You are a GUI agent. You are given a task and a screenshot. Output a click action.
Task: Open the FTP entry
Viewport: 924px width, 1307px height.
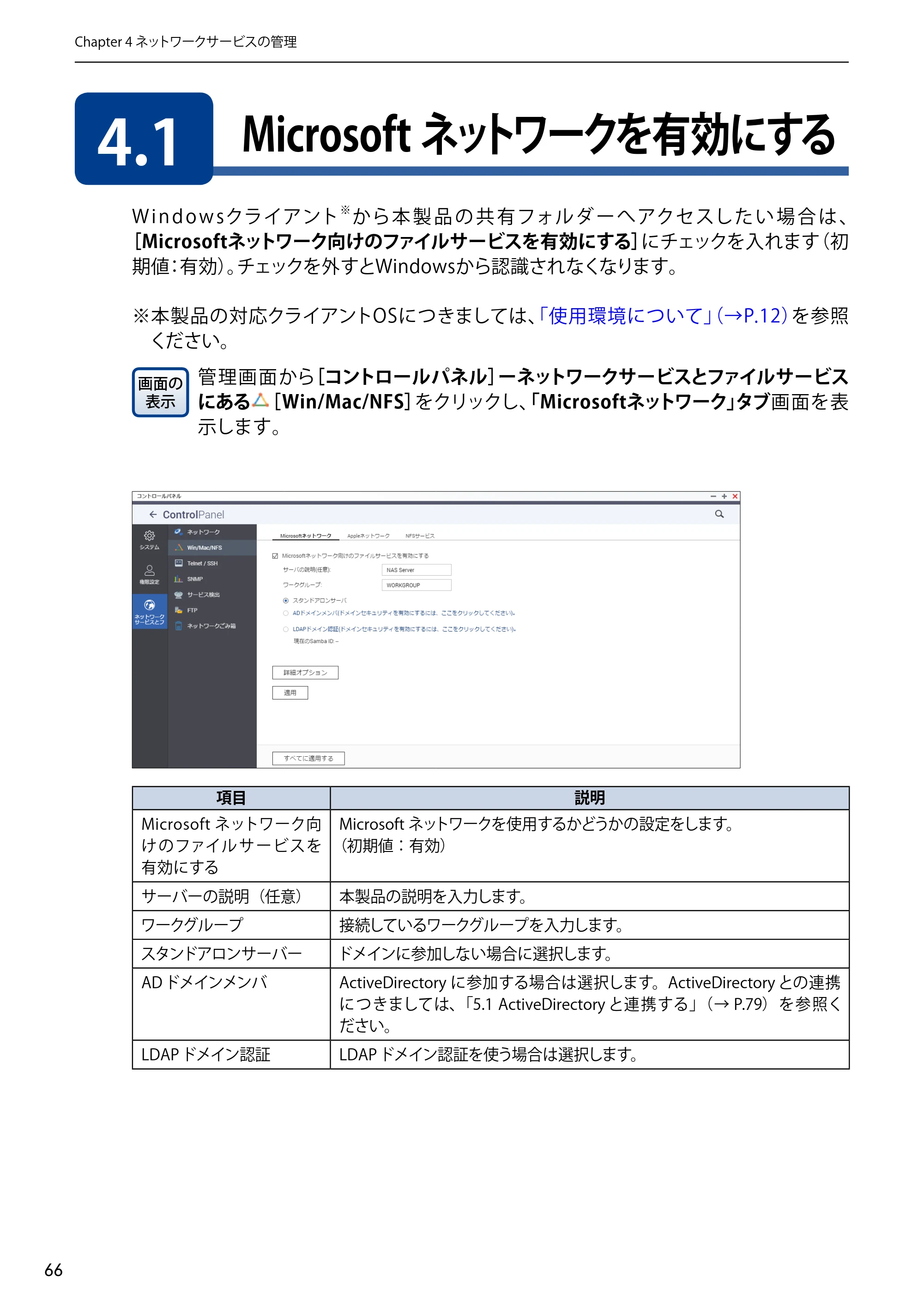click(x=211, y=610)
